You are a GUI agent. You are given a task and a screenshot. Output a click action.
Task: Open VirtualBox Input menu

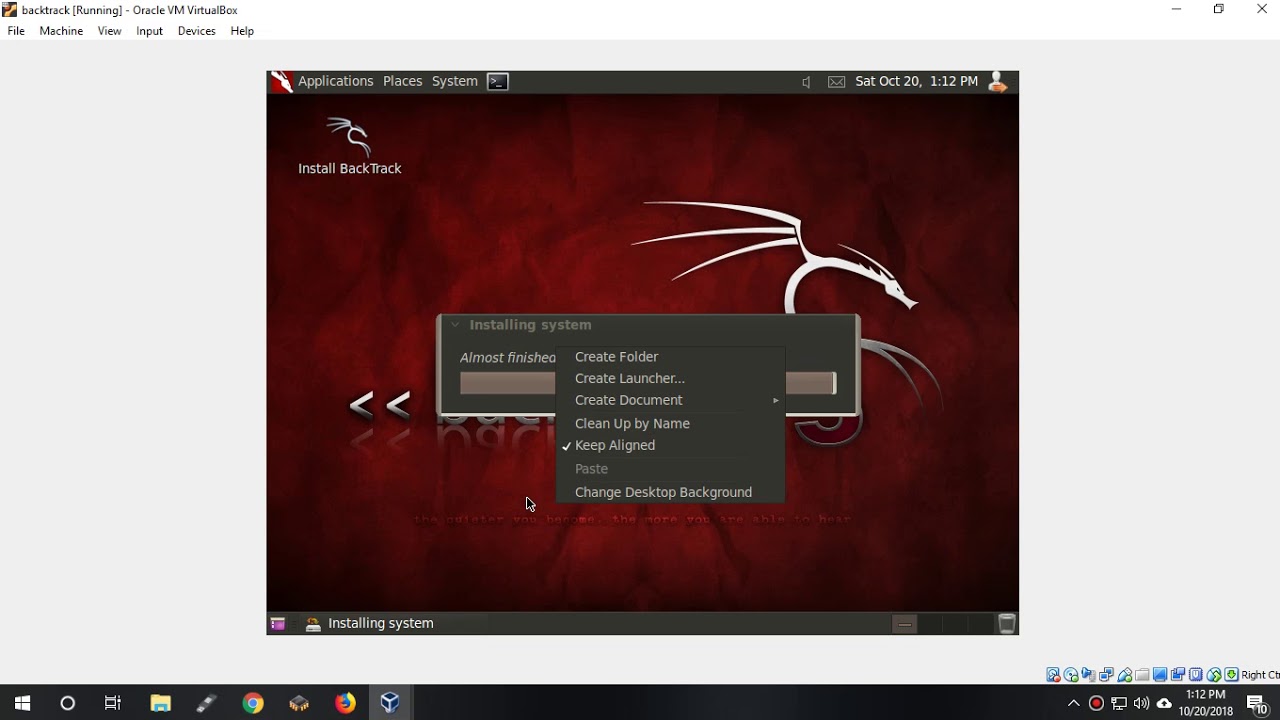point(150,31)
